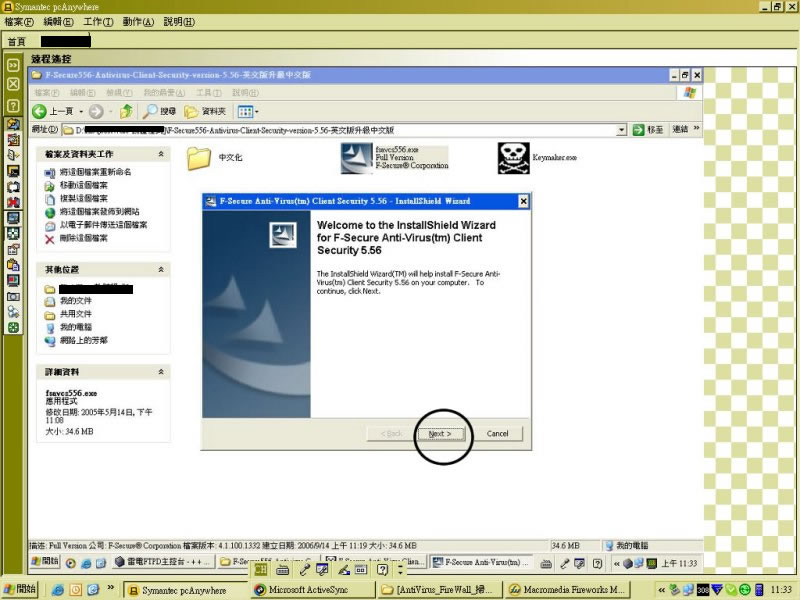Click the question mark on floating language bar
Image resolution: width=800 pixels, height=600 pixels.
click(382, 570)
